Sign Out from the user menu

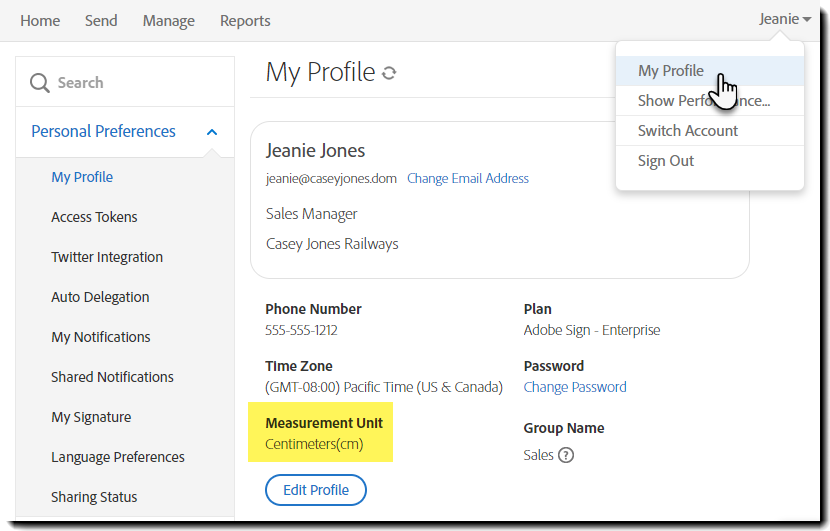[666, 161]
